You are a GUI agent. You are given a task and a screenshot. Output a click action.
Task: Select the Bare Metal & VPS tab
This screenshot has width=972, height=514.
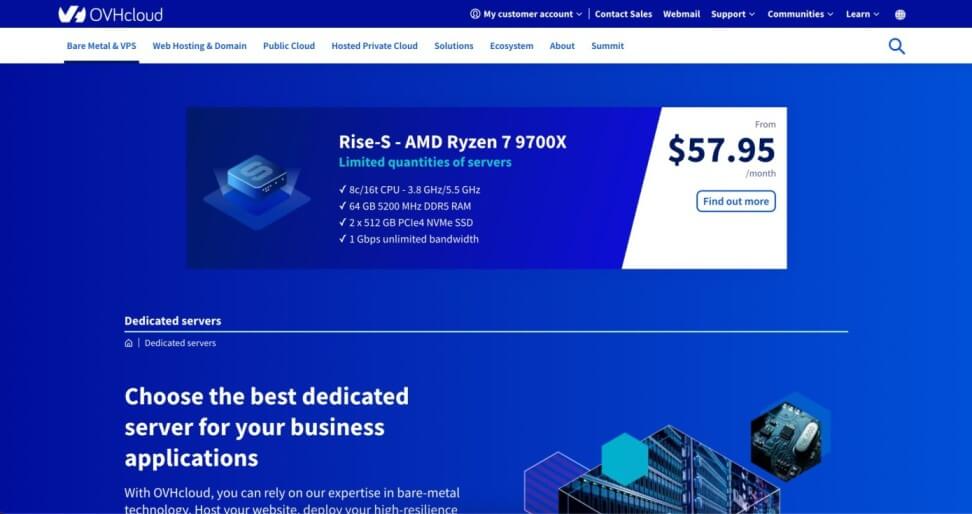coord(101,46)
